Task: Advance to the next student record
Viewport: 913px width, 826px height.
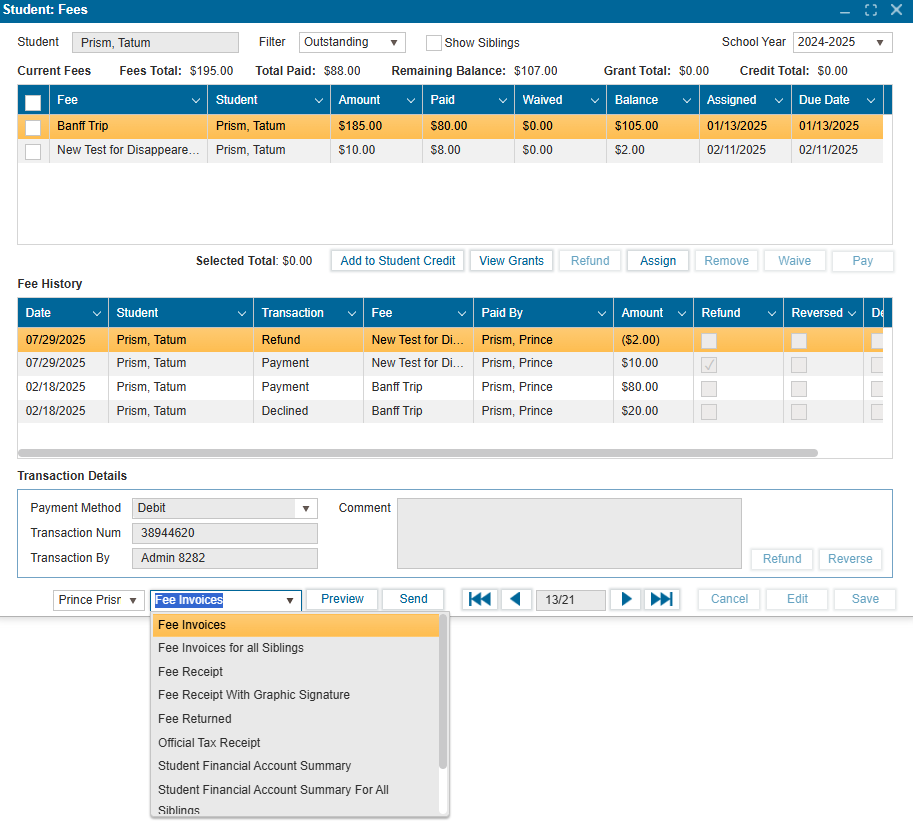Action: (626, 599)
